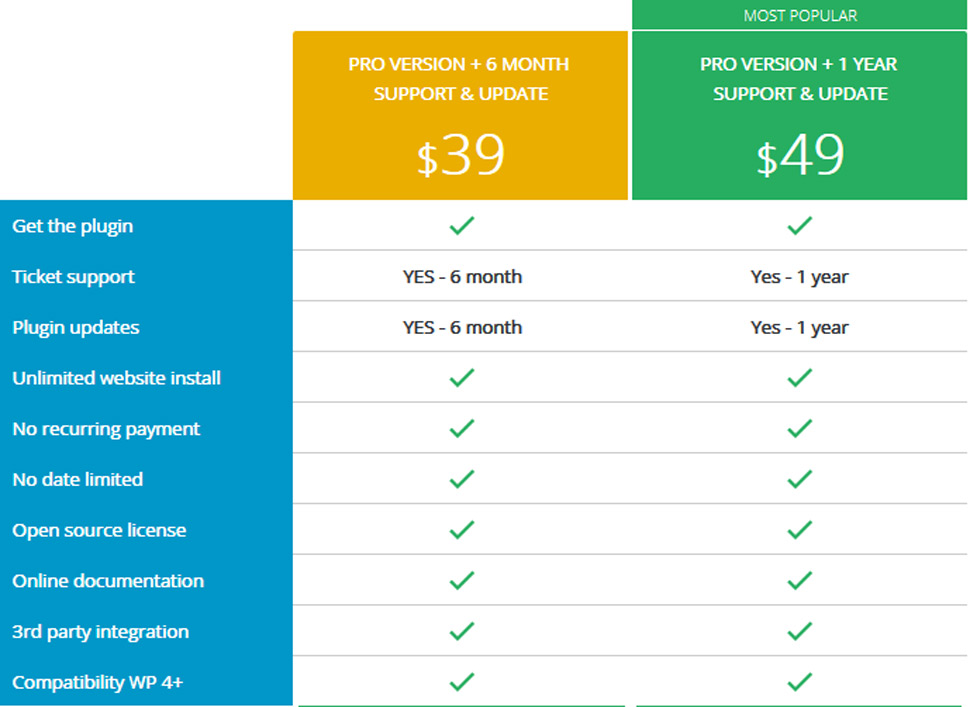Click Unlimited website install checkmark for $39 plan
Screen dimensions: 970x707
(461, 378)
